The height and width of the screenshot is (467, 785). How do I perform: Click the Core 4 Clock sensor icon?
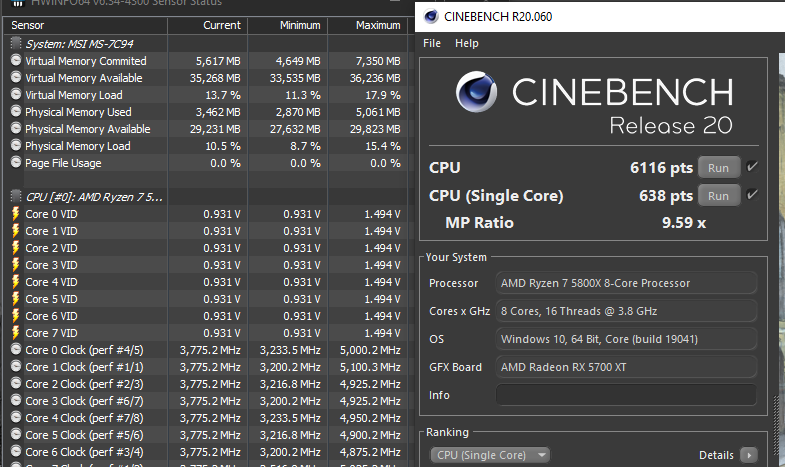pyautogui.click(x=16, y=417)
